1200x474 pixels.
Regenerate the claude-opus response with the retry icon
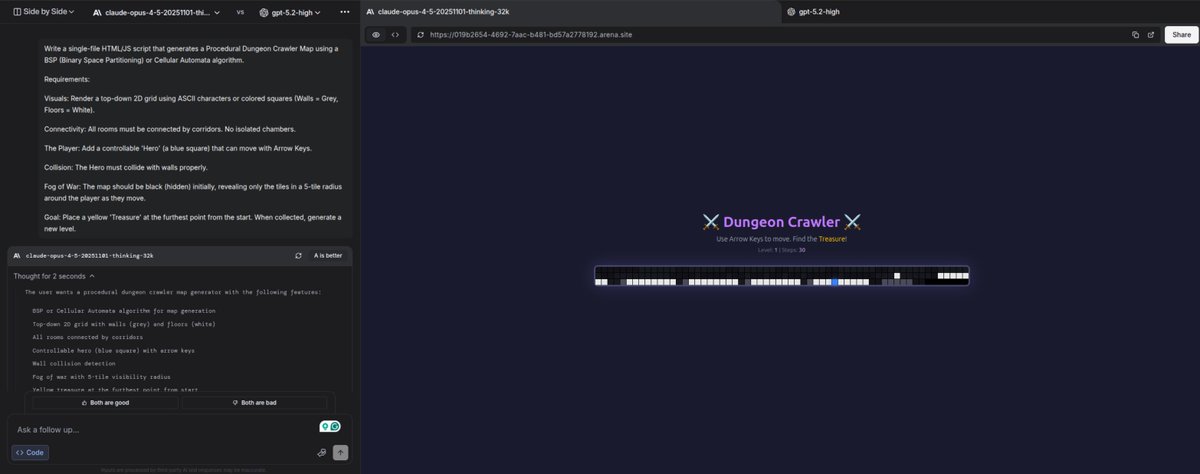pyautogui.click(x=298, y=255)
